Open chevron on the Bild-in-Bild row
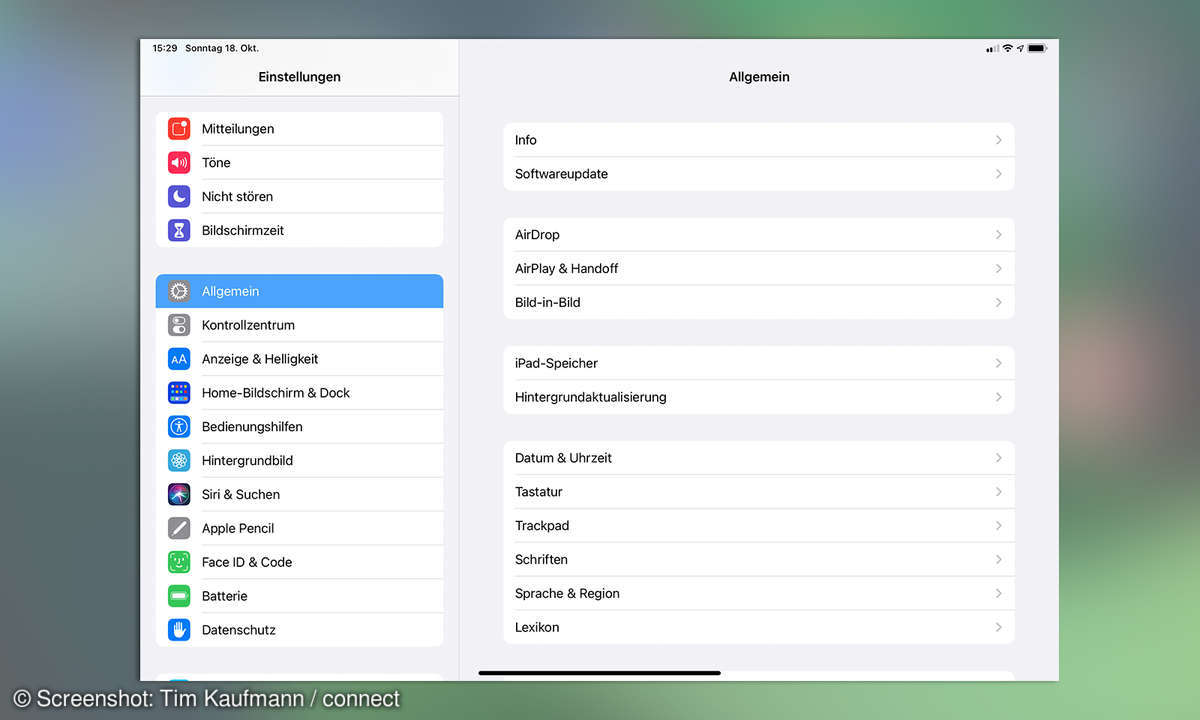1200x720 pixels. (998, 303)
